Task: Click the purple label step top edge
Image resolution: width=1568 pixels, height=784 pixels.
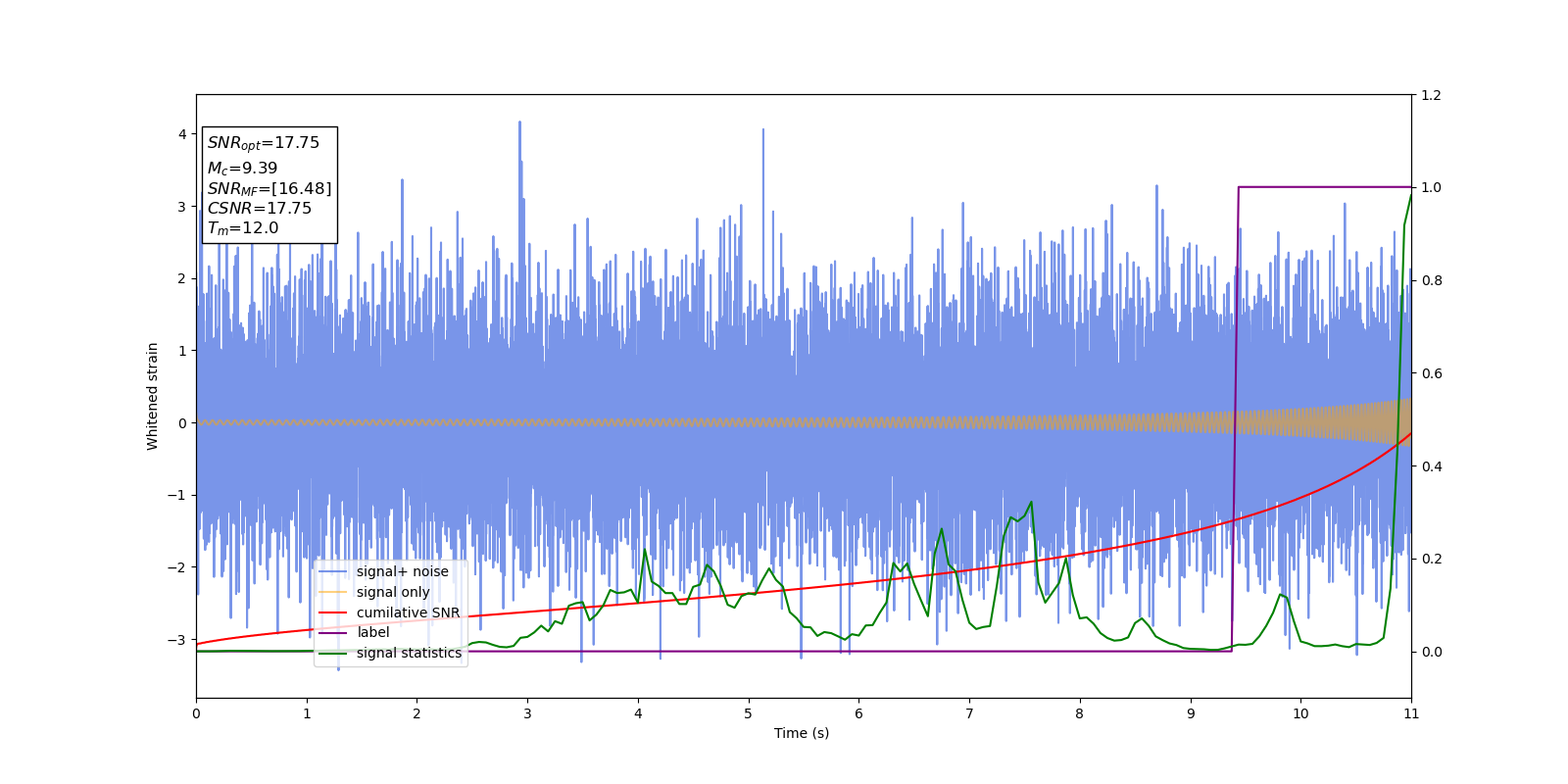Action: click(1325, 186)
